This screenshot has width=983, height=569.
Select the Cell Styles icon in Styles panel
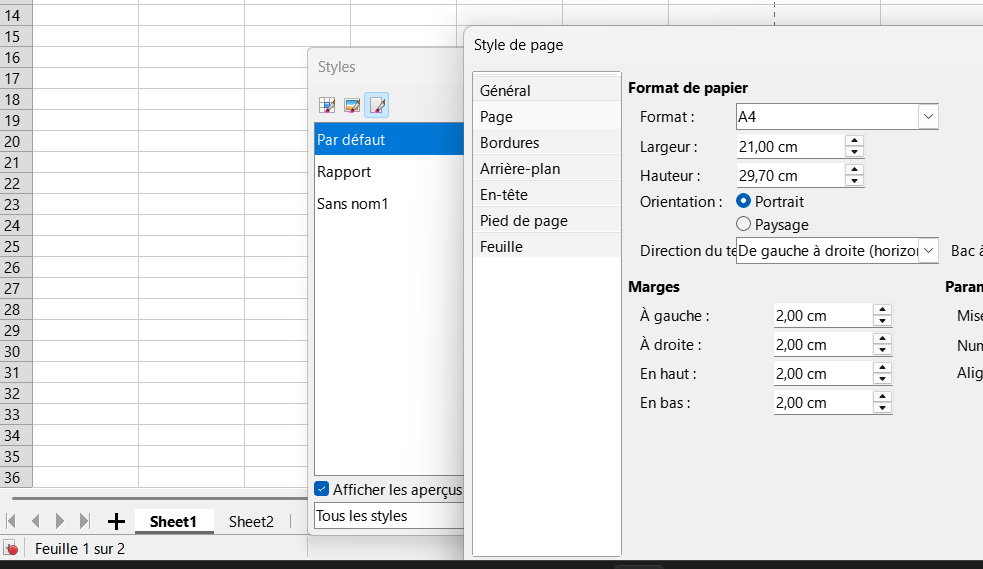tap(327, 105)
